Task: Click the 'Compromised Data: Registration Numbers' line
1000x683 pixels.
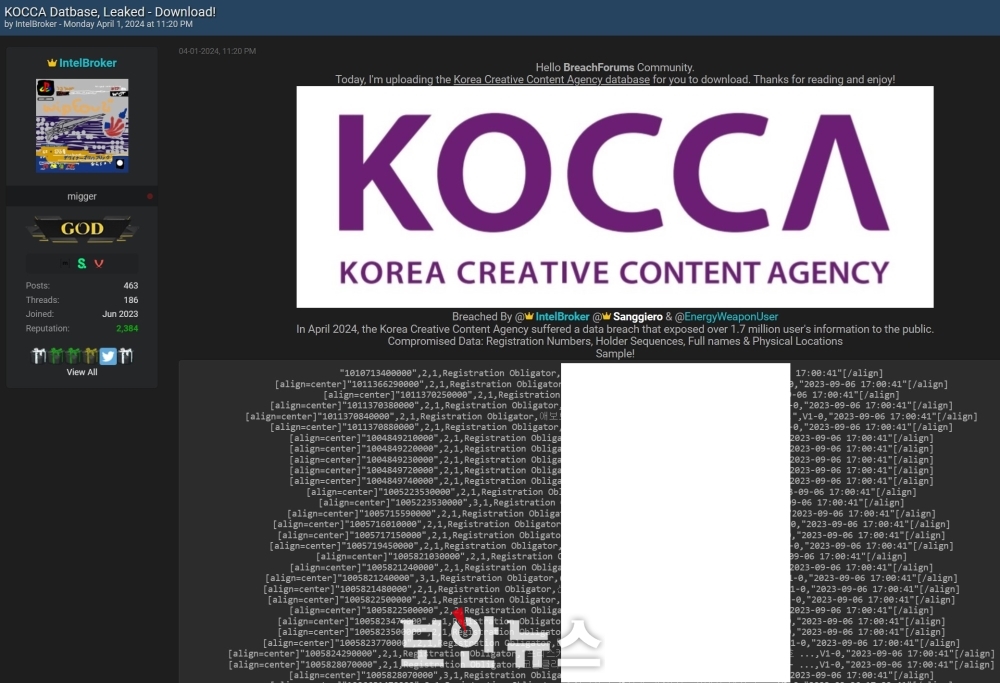Action: point(615,341)
